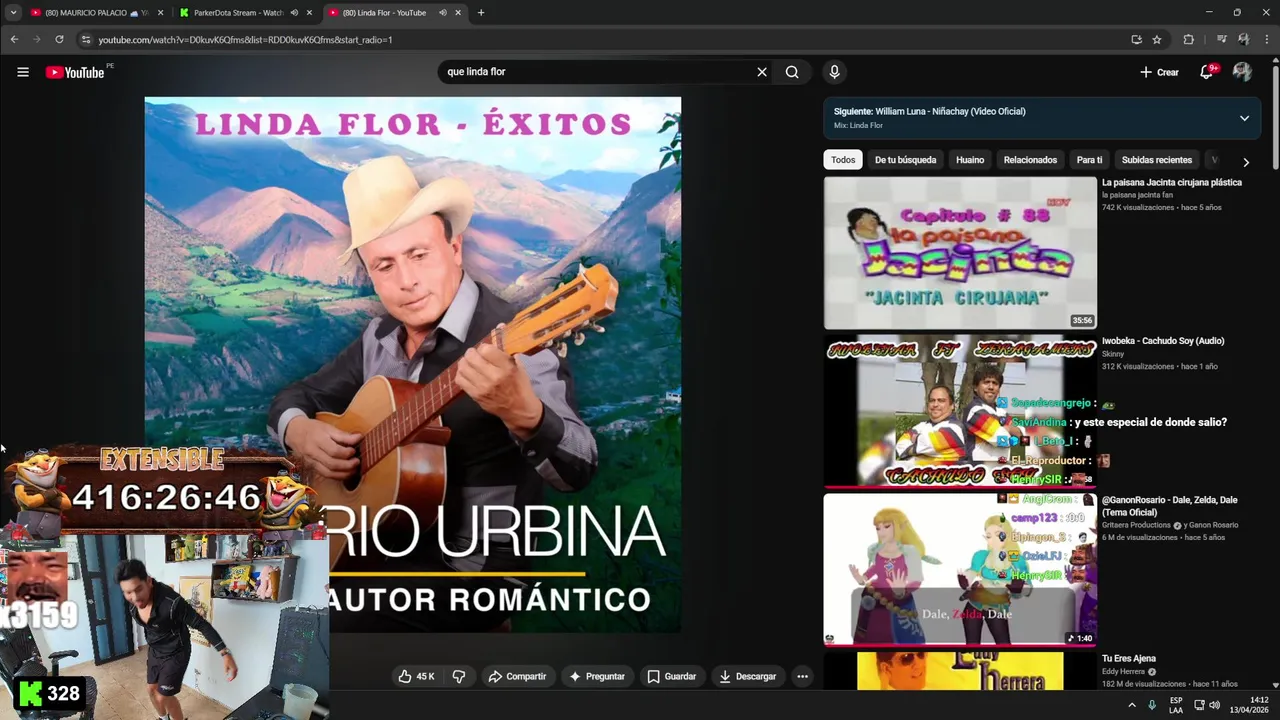This screenshot has height=720, width=1280.
Task: Dislike the Linda Flor video
Action: (459, 676)
